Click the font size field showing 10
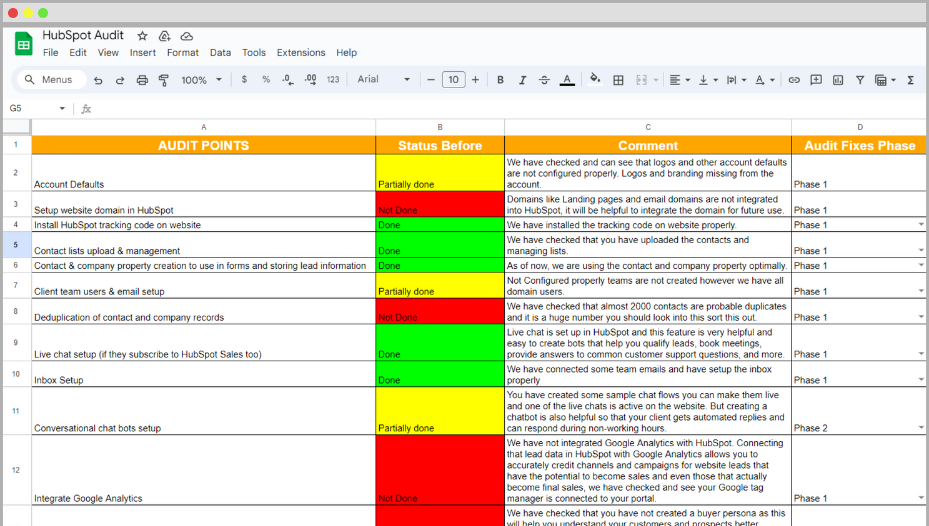This screenshot has width=929, height=526. pyautogui.click(x=453, y=79)
